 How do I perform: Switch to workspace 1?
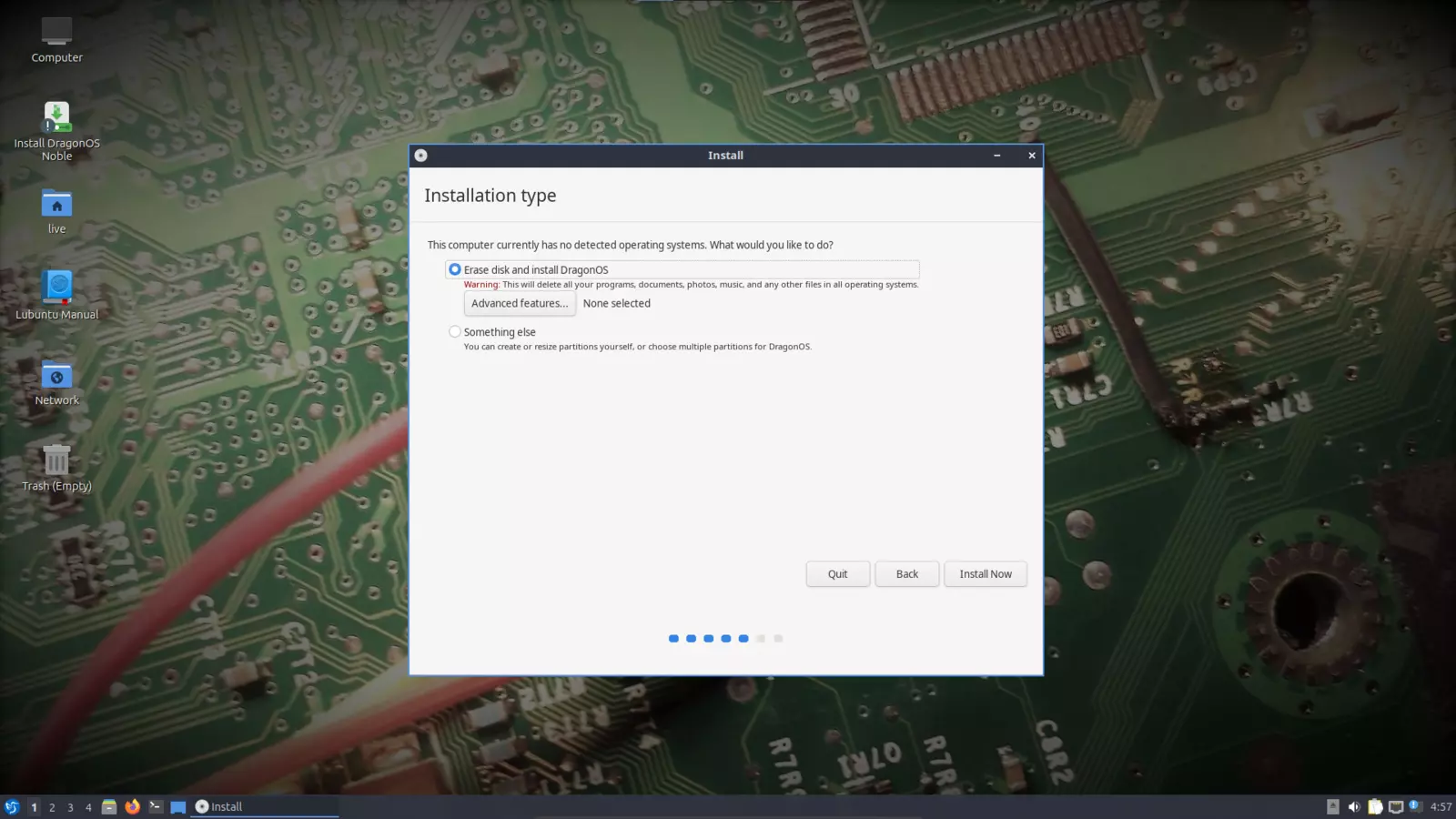tap(34, 807)
